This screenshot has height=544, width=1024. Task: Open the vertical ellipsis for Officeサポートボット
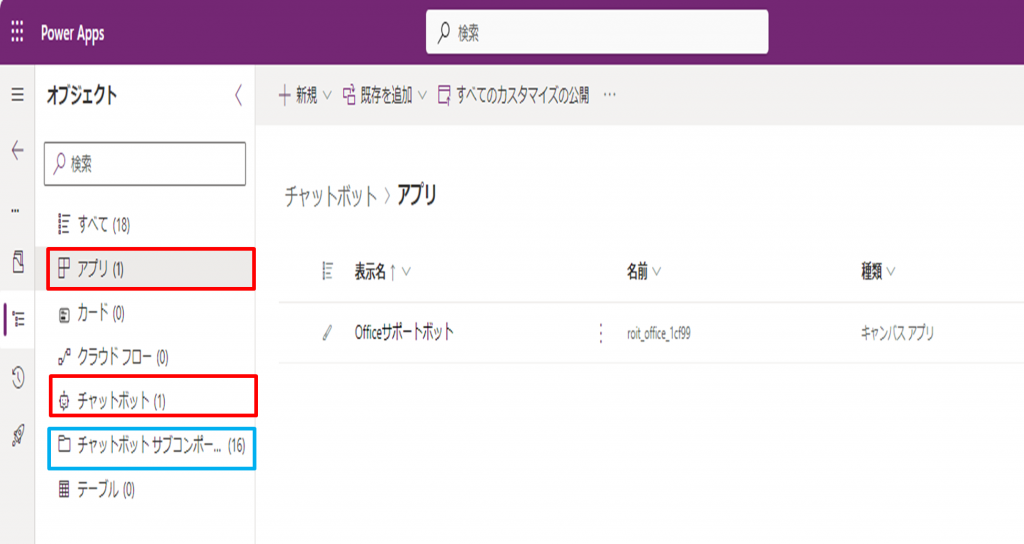(601, 333)
